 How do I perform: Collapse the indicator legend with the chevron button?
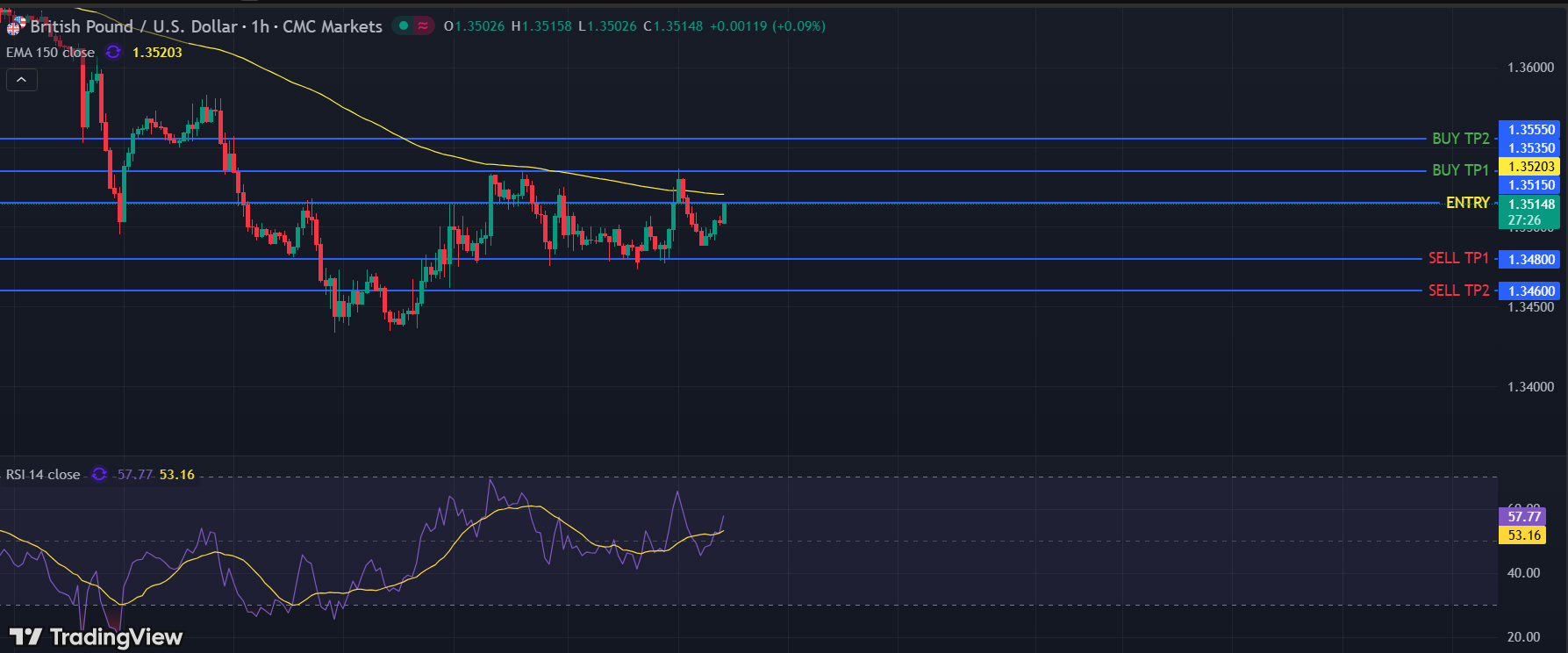point(22,81)
